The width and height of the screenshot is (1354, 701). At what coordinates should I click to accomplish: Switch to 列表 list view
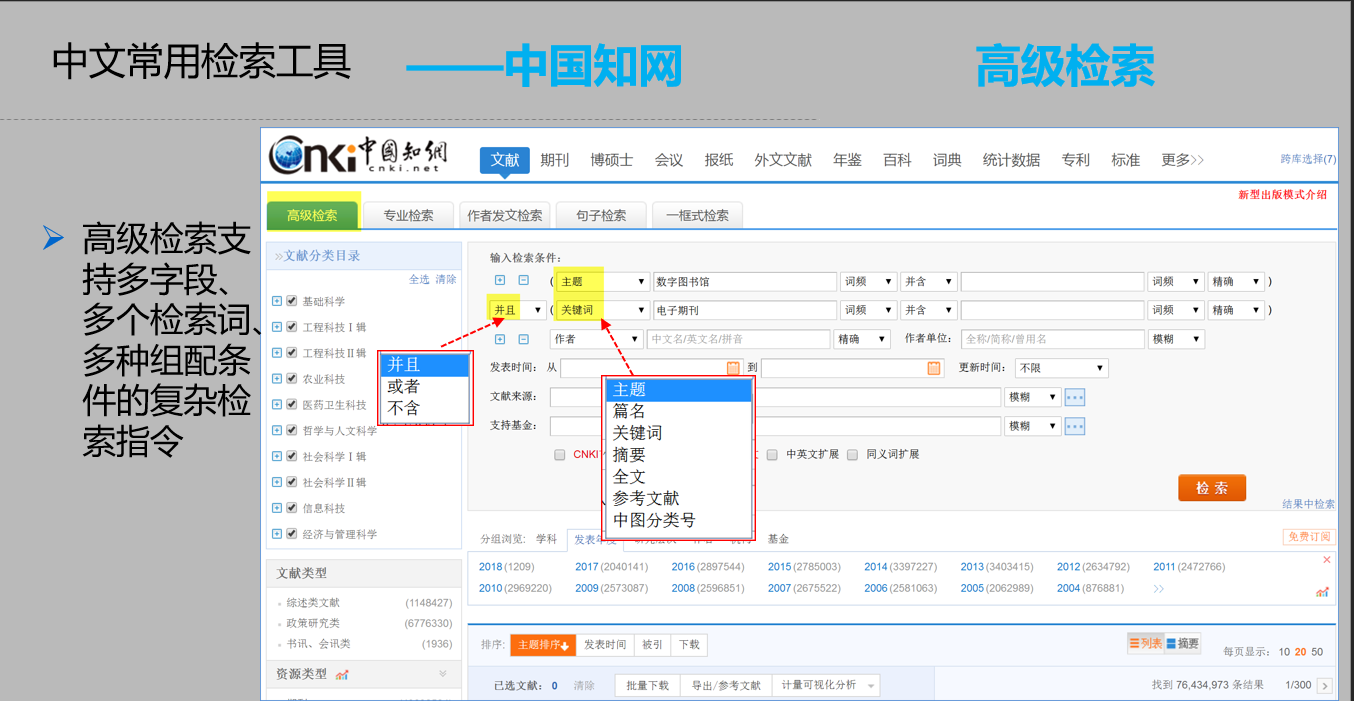(x=1146, y=643)
